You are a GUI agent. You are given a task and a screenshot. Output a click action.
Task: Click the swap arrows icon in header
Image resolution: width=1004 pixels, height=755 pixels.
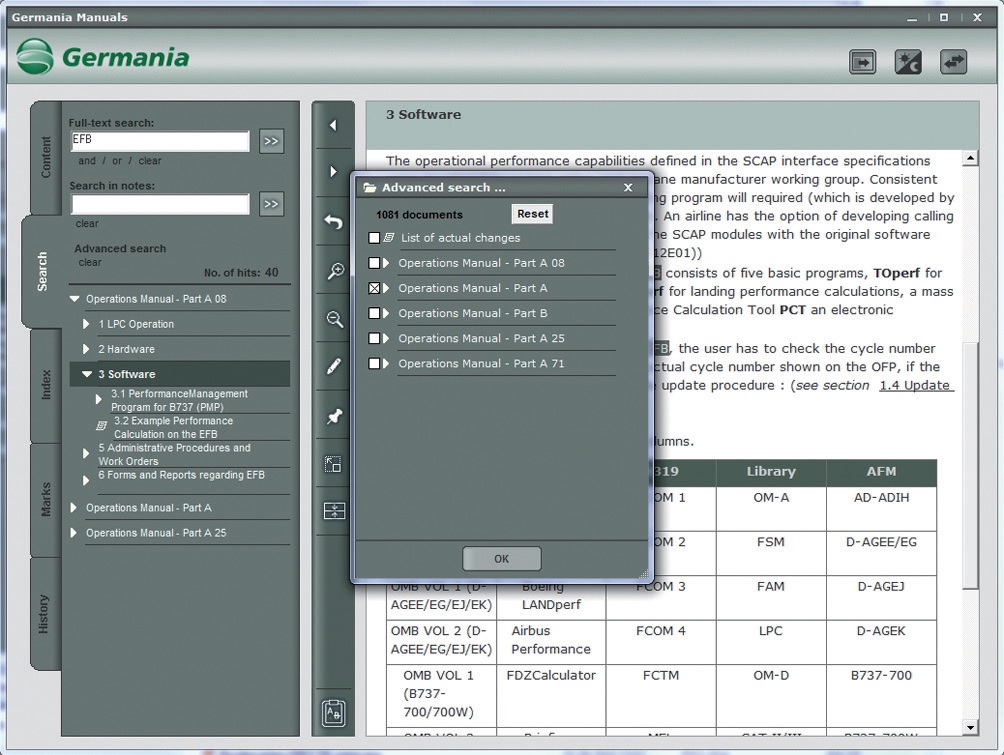point(953,62)
